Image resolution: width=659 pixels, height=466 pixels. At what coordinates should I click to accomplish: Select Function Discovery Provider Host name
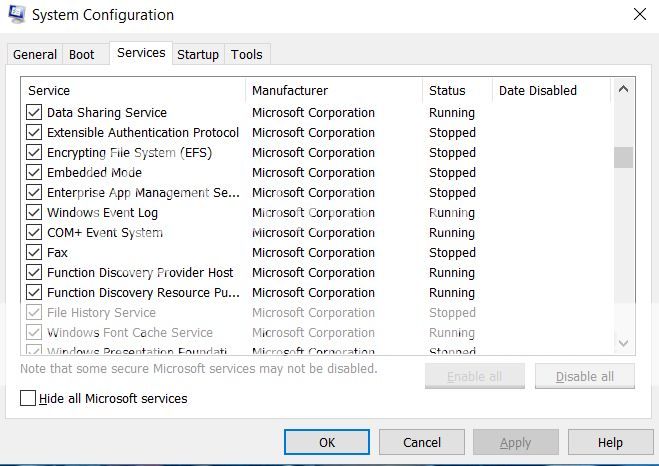coord(140,272)
